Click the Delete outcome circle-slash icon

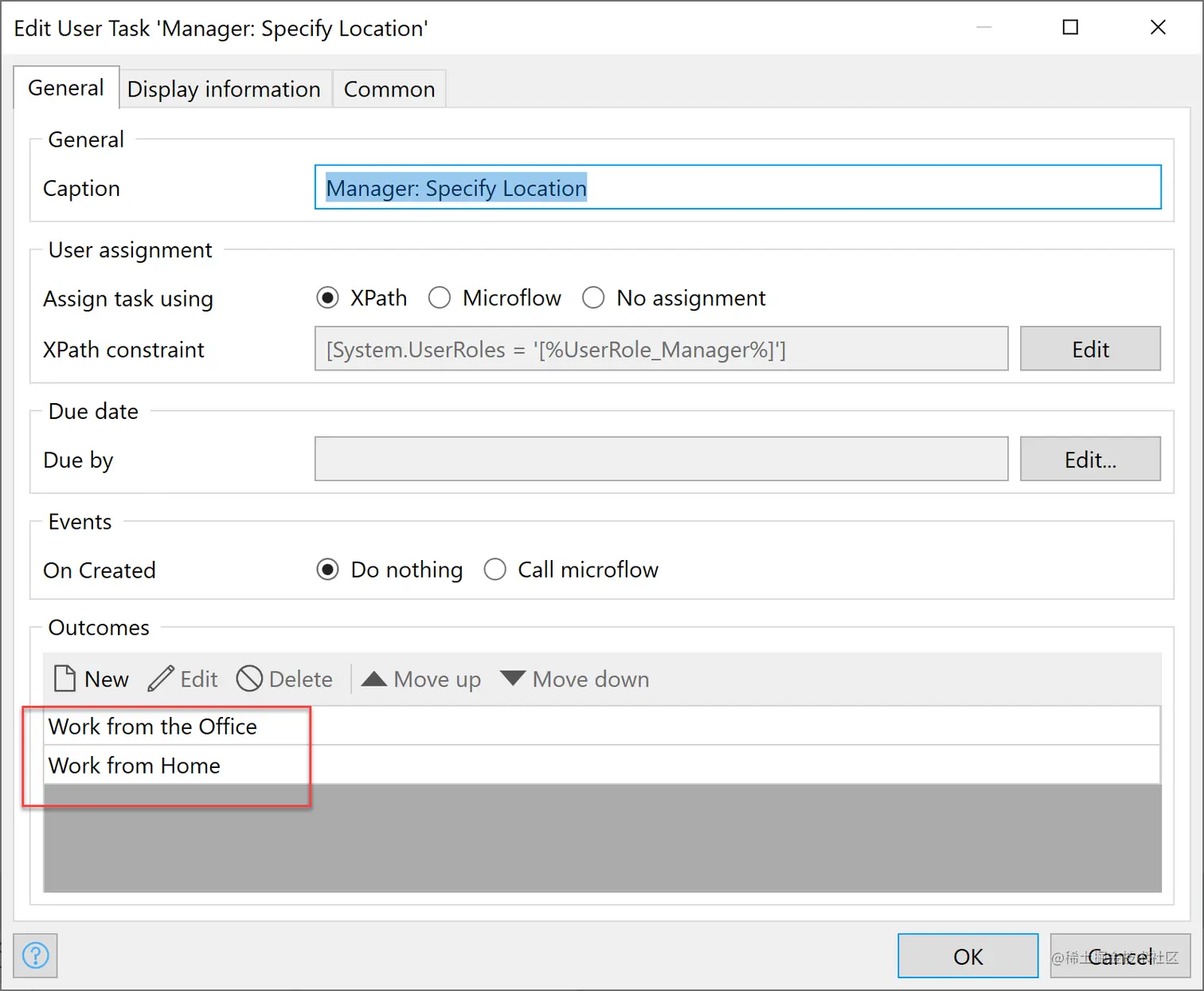coord(249,679)
